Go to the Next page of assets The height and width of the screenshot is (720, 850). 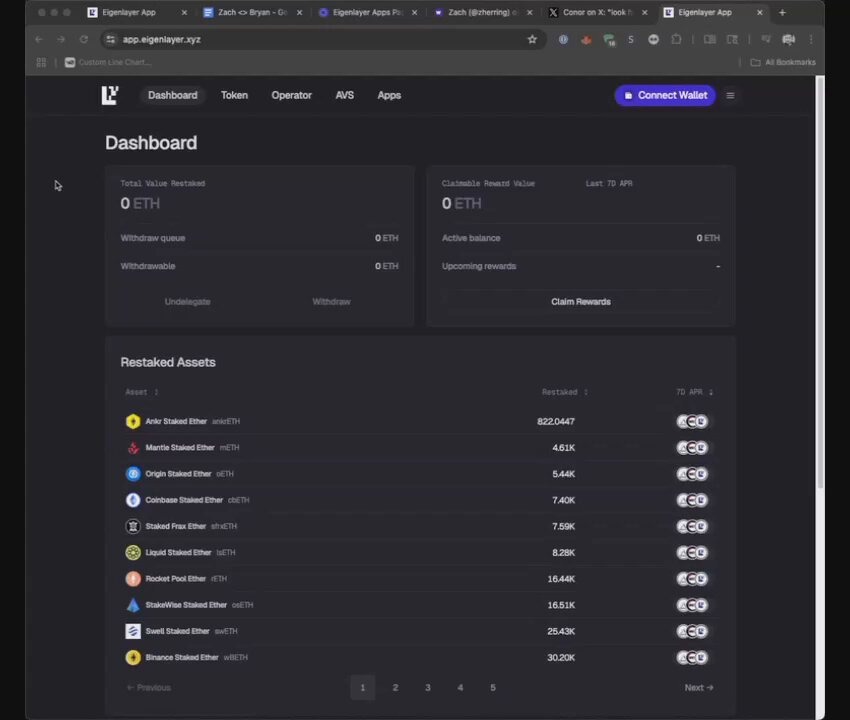tap(699, 687)
